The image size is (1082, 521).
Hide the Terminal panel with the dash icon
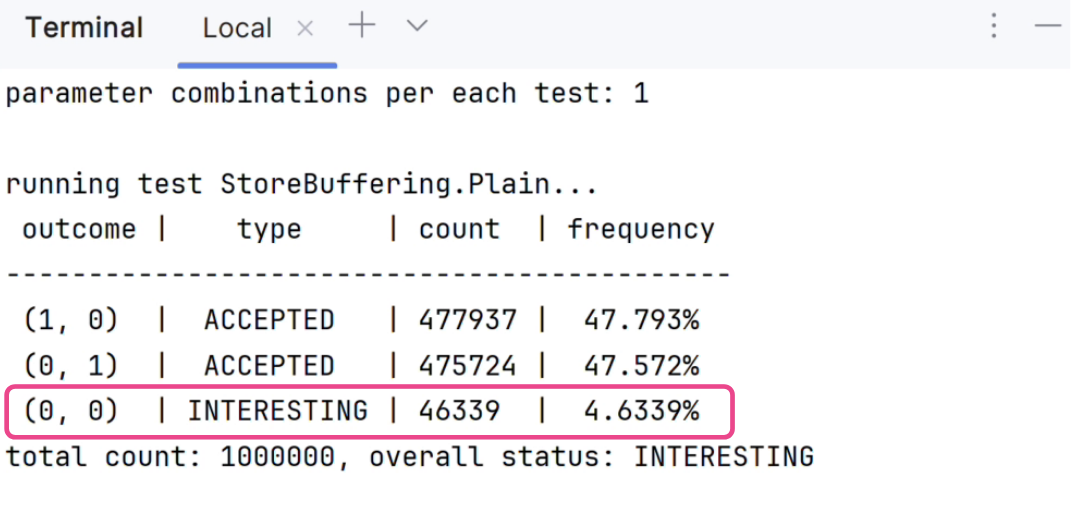pyautogui.click(x=1048, y=27)
